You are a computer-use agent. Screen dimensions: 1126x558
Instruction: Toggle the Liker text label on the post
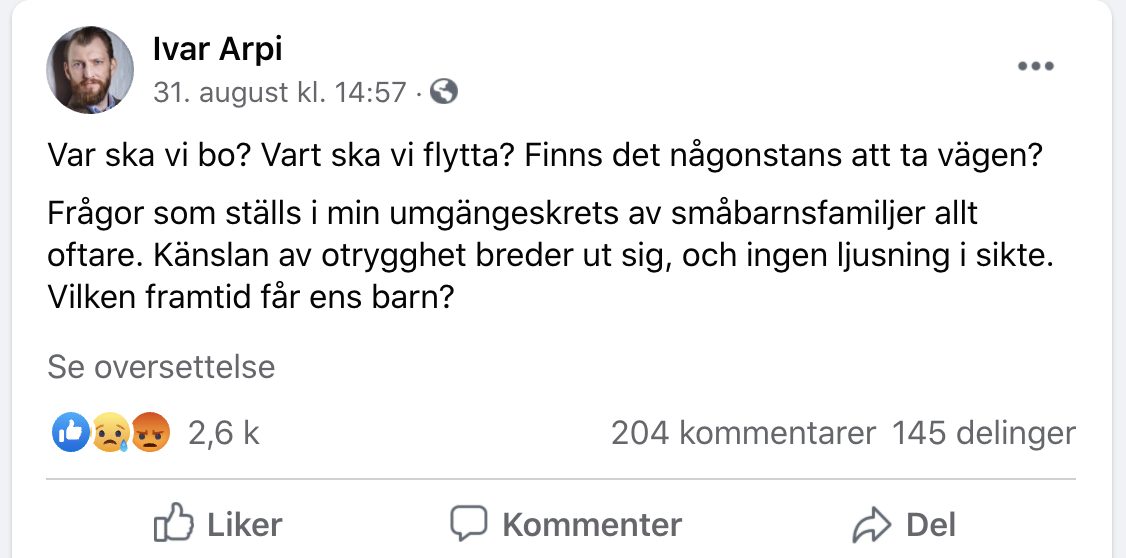click(244, 524)
